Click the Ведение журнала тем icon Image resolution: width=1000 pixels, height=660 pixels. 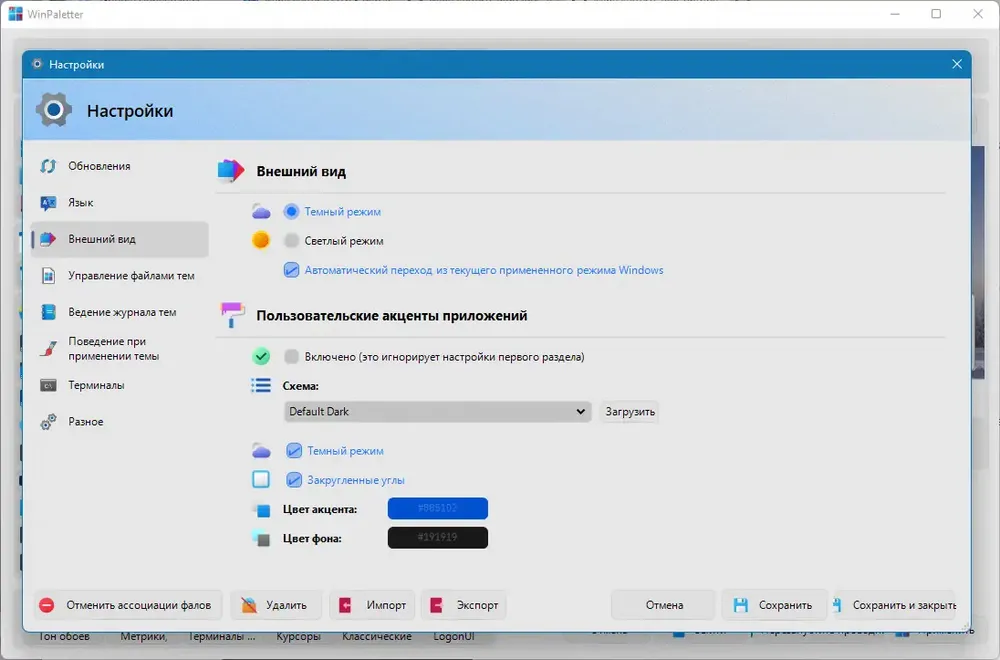[48, 312]
